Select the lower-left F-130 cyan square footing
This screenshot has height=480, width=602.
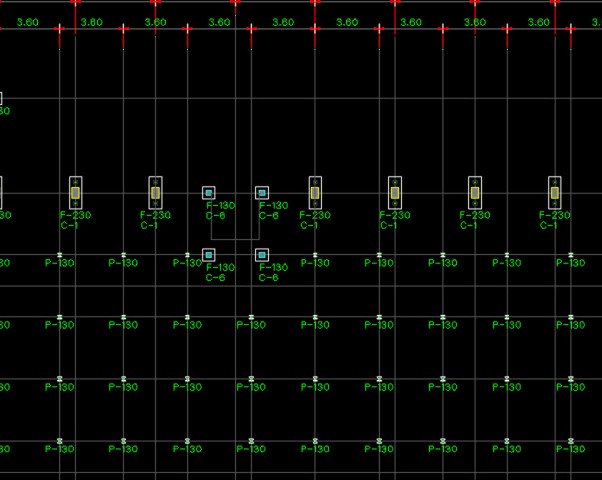[209, 255]
